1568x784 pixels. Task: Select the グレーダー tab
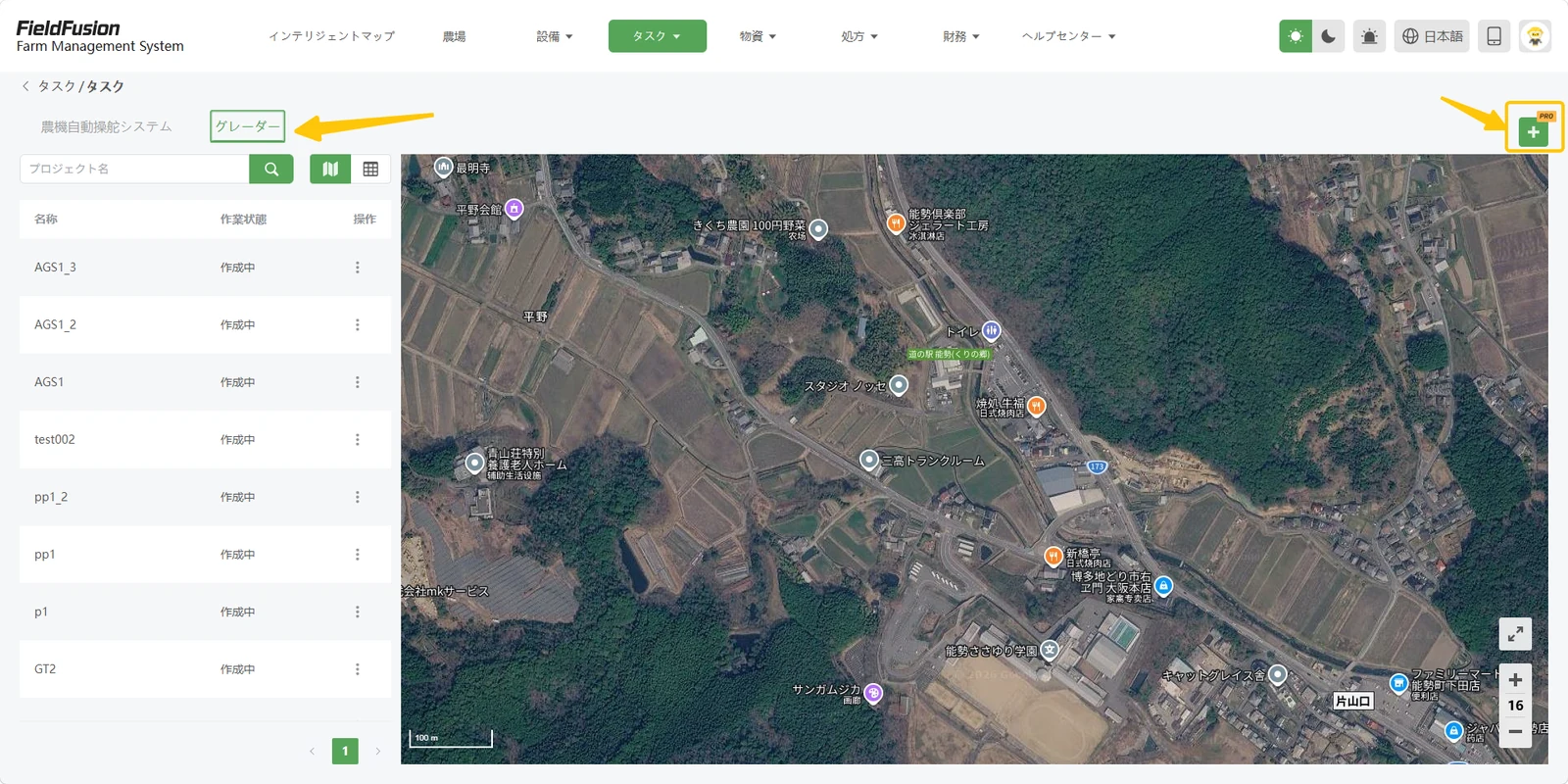[247, 126]
